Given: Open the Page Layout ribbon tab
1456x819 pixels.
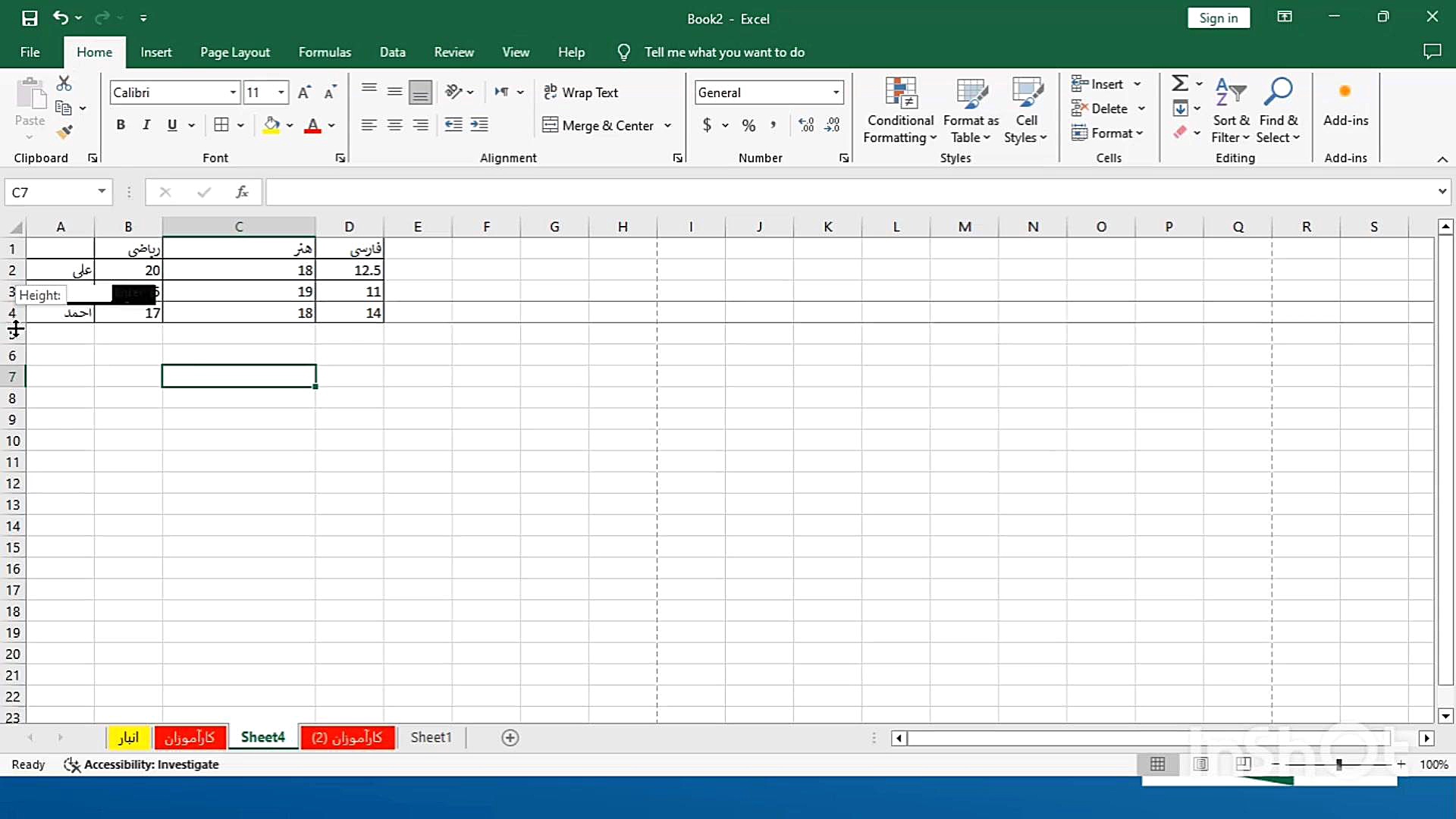Looking at the screenshot, I should (x=234, y=52).
